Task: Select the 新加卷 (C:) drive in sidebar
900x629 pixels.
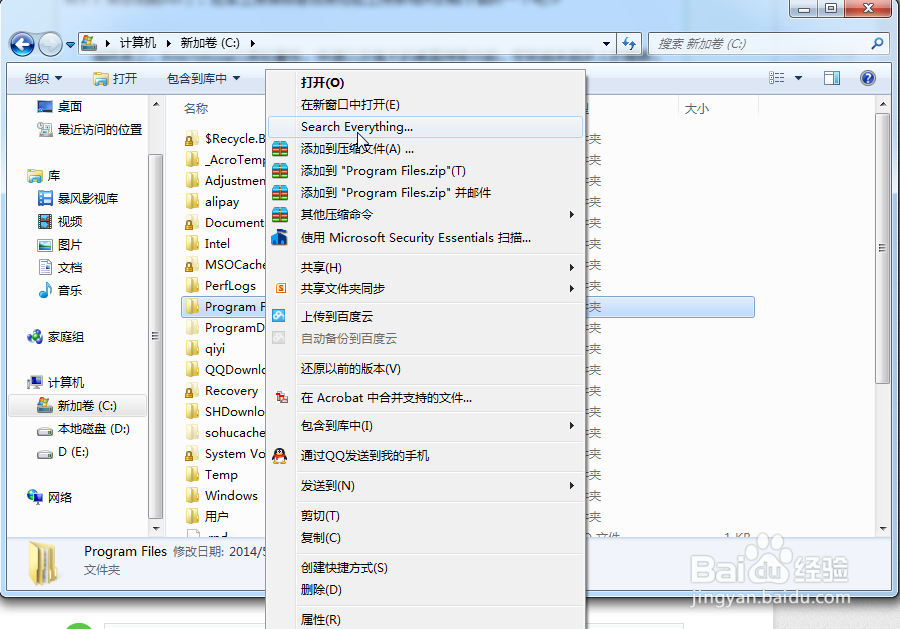Action: point(77,406)
